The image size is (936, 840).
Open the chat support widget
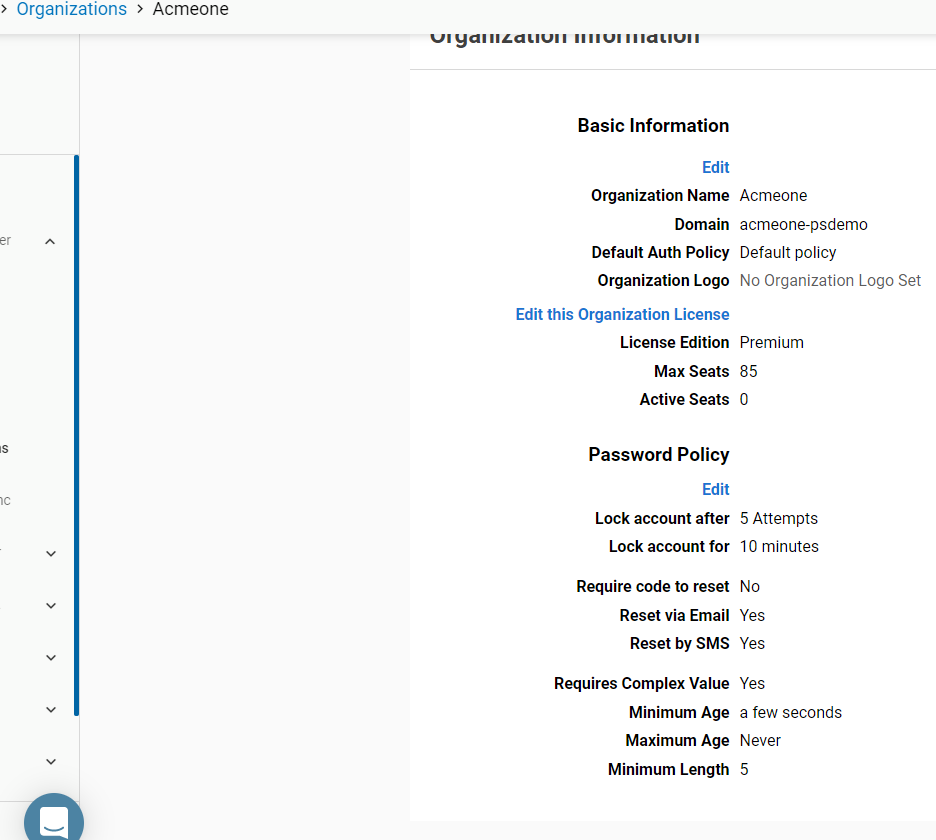(53, 819)
